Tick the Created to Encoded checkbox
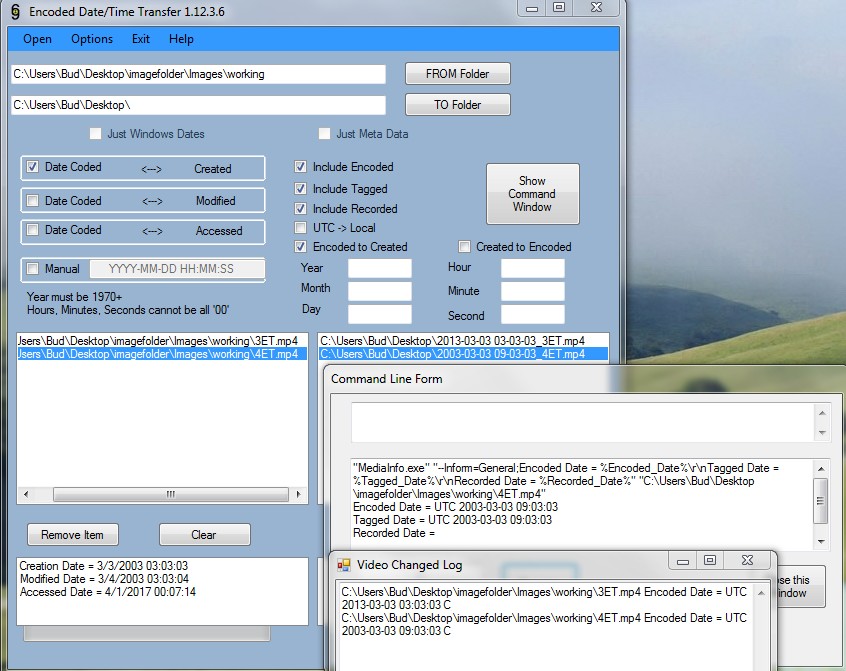 click(464, 247)
